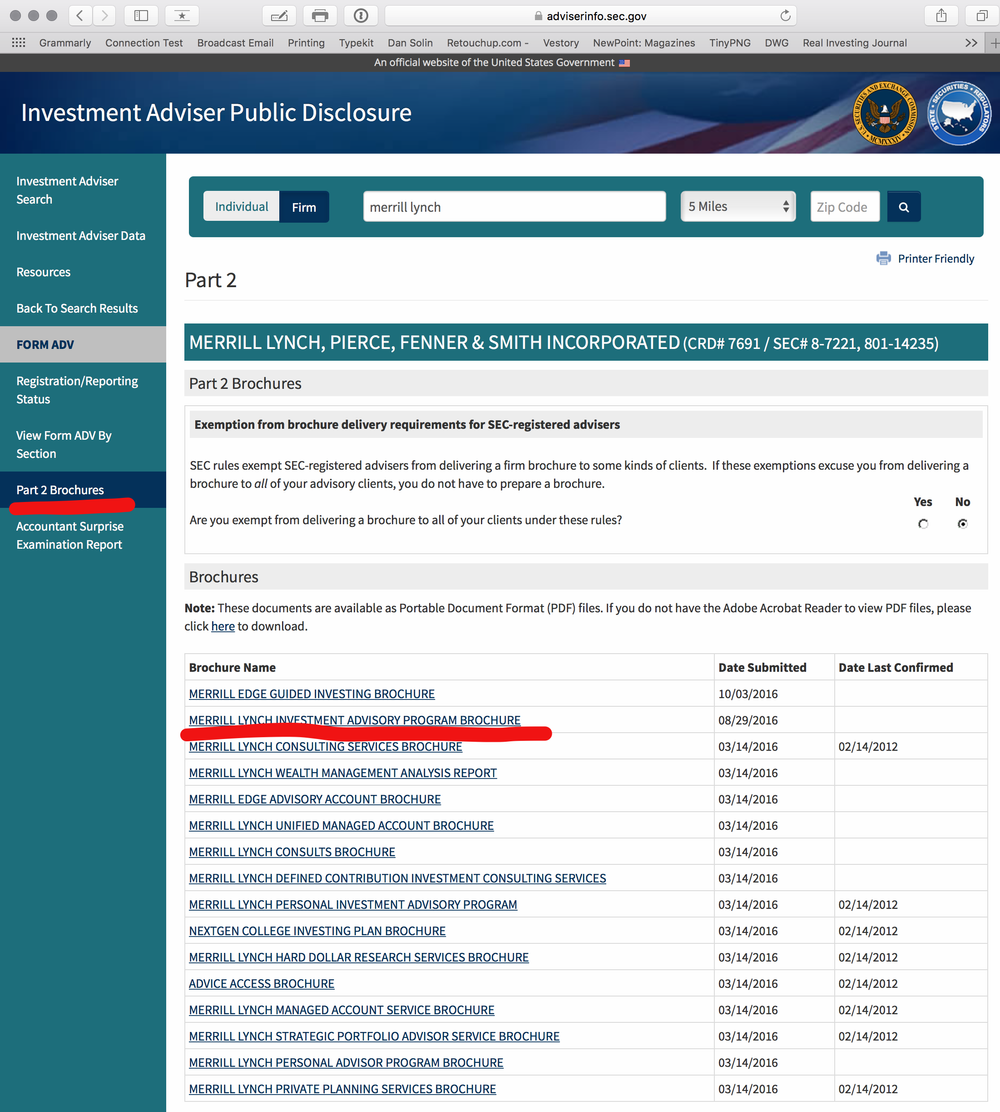Select the No exemption radio button
The width and height of the screenshot is (1000, 1112).
point(962,524)
